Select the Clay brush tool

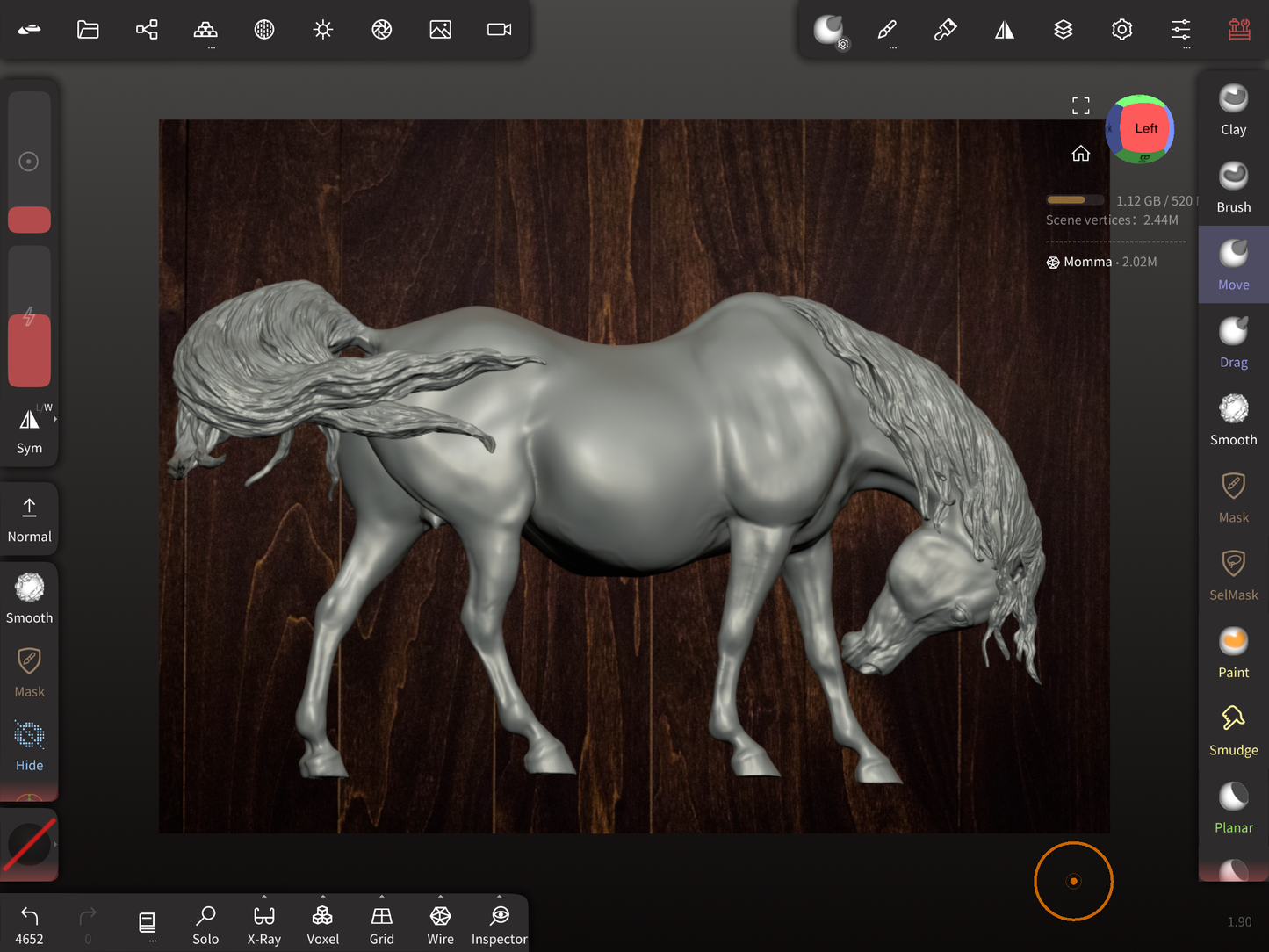click(x=1233, y=109)
